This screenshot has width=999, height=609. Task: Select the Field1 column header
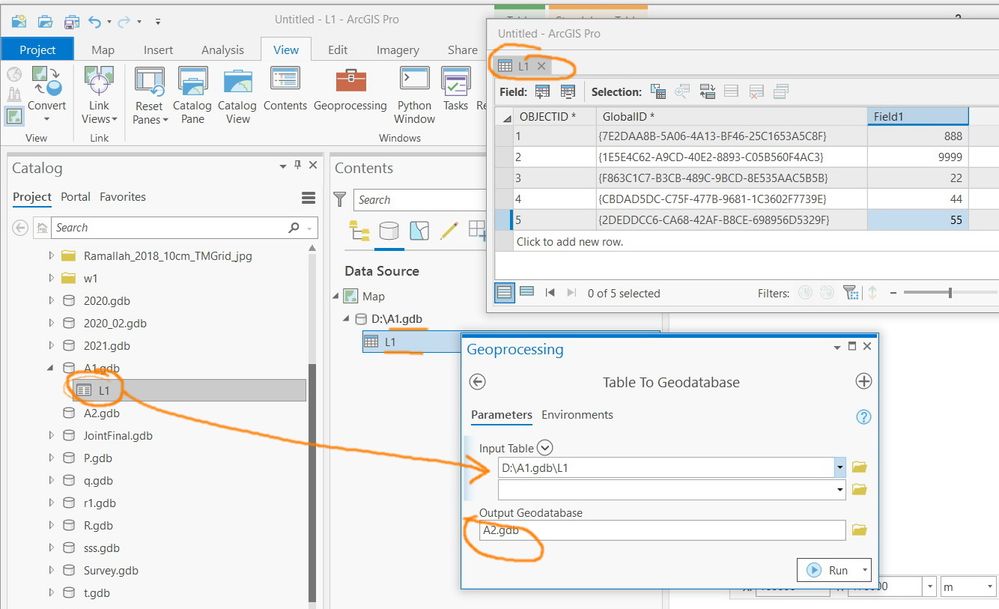coord(917,117)
